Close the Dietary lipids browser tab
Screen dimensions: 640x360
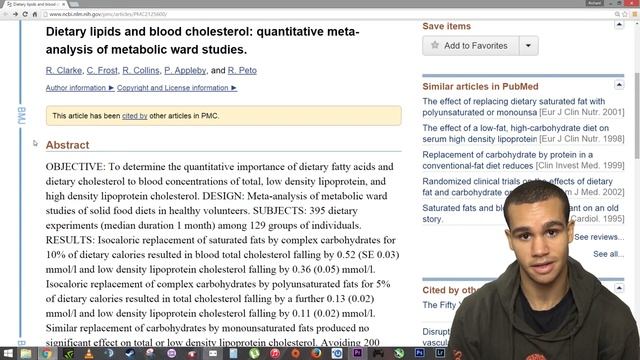pyautogui.click(x=64, y=4)
